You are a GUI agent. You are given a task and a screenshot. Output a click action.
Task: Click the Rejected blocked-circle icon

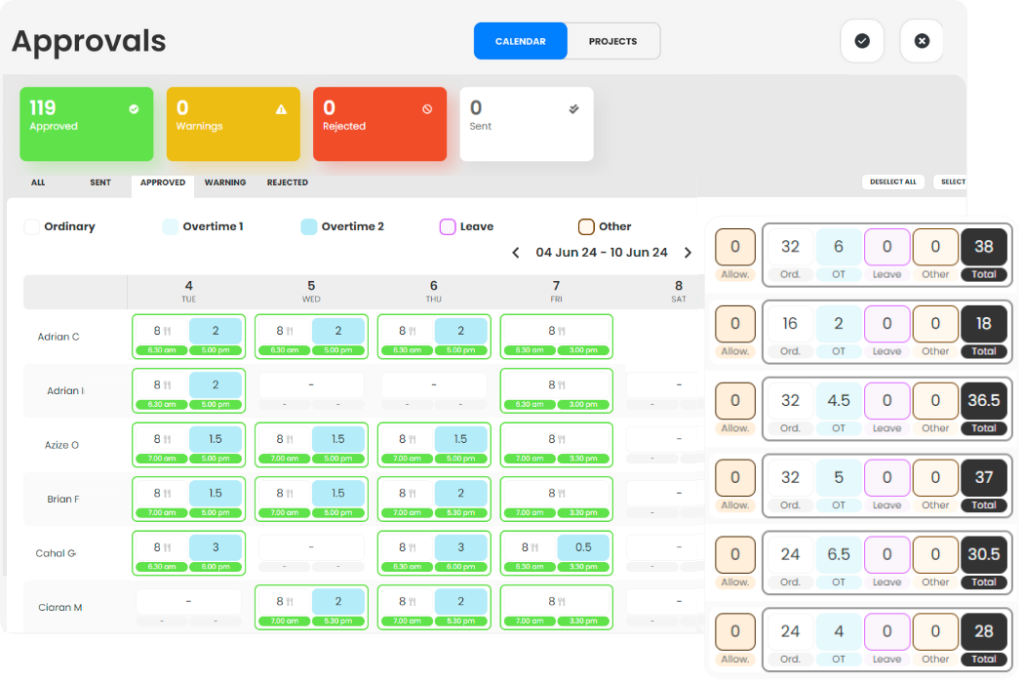[x=428, y=106]
